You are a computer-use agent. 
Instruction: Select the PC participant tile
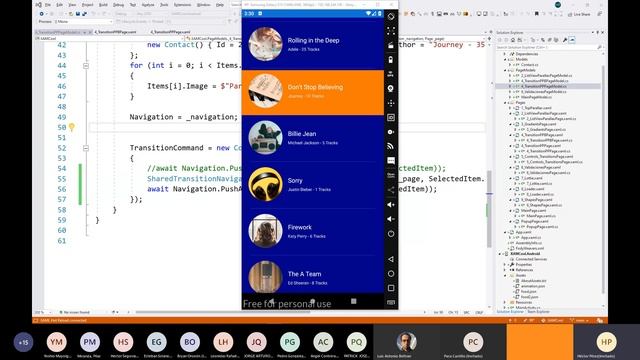pyautogui.click(x=473, y=342)
